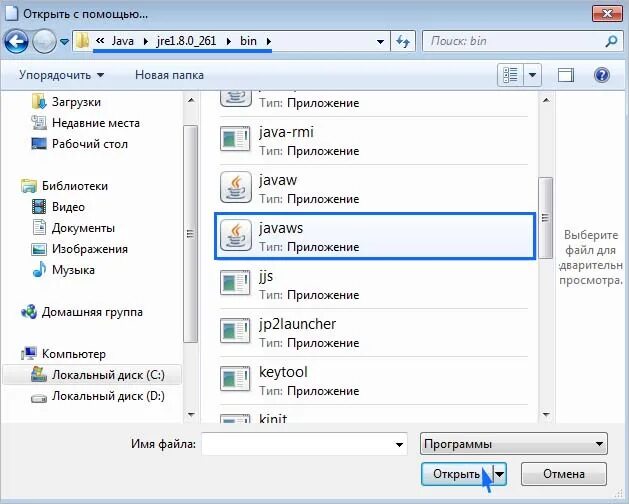This screenshot has width=629, height=504.
Task: Click the magnifier search icon
Action: [x=611, y=41]
